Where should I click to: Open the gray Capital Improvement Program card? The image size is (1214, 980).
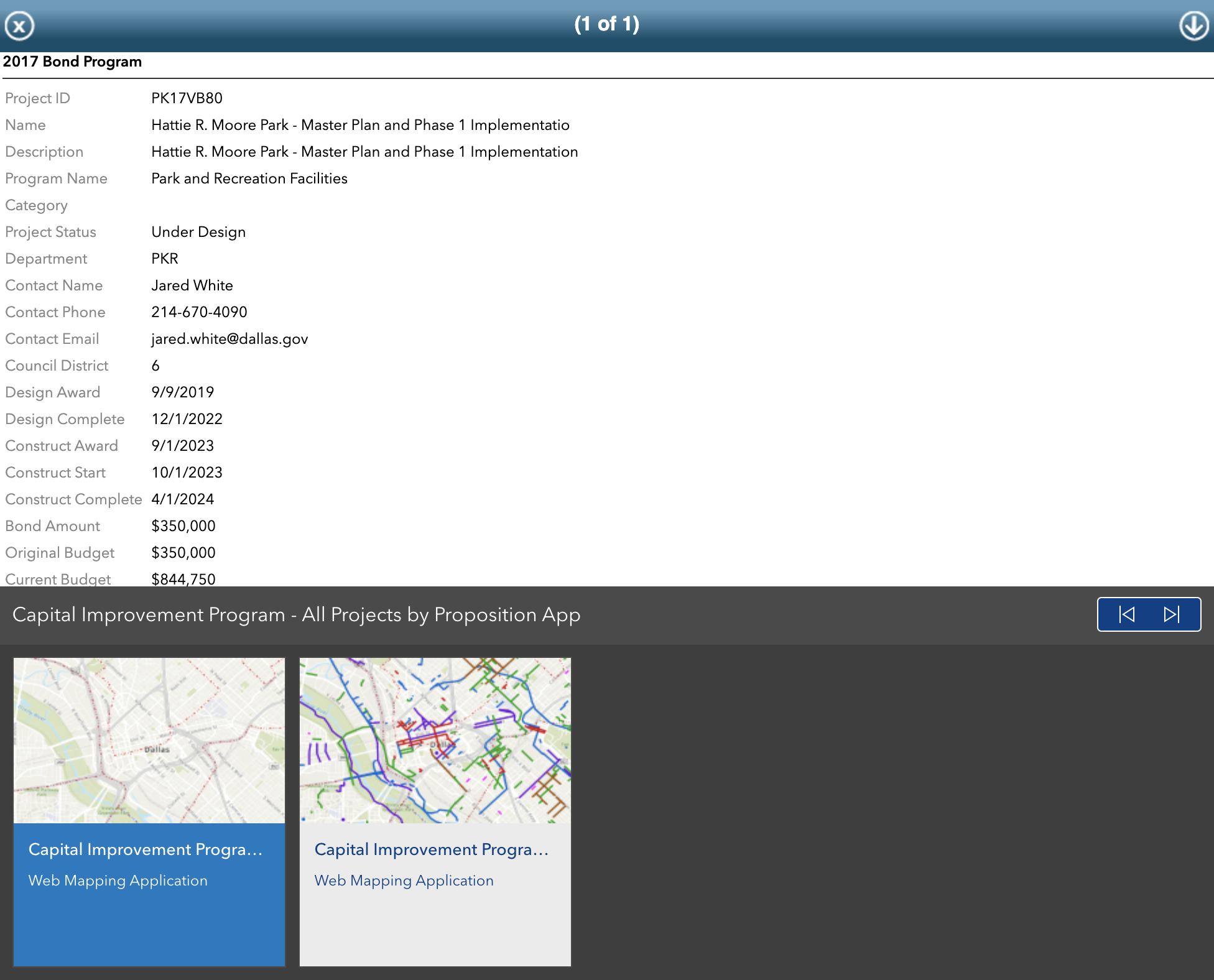pos(435,811)
